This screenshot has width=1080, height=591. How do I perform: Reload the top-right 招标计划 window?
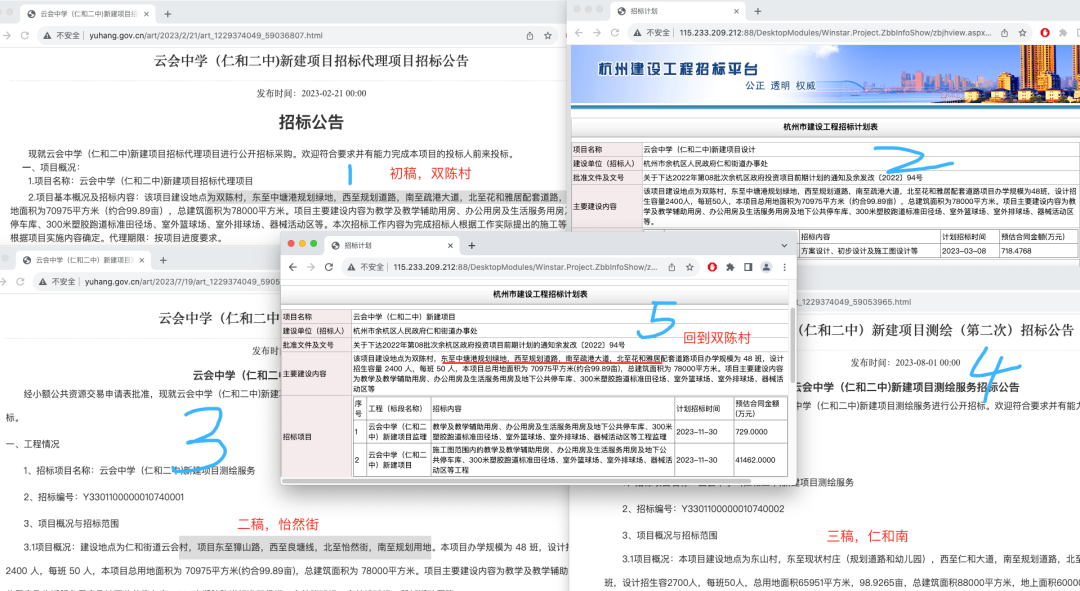pyautogui.click(x=614, y=32)
